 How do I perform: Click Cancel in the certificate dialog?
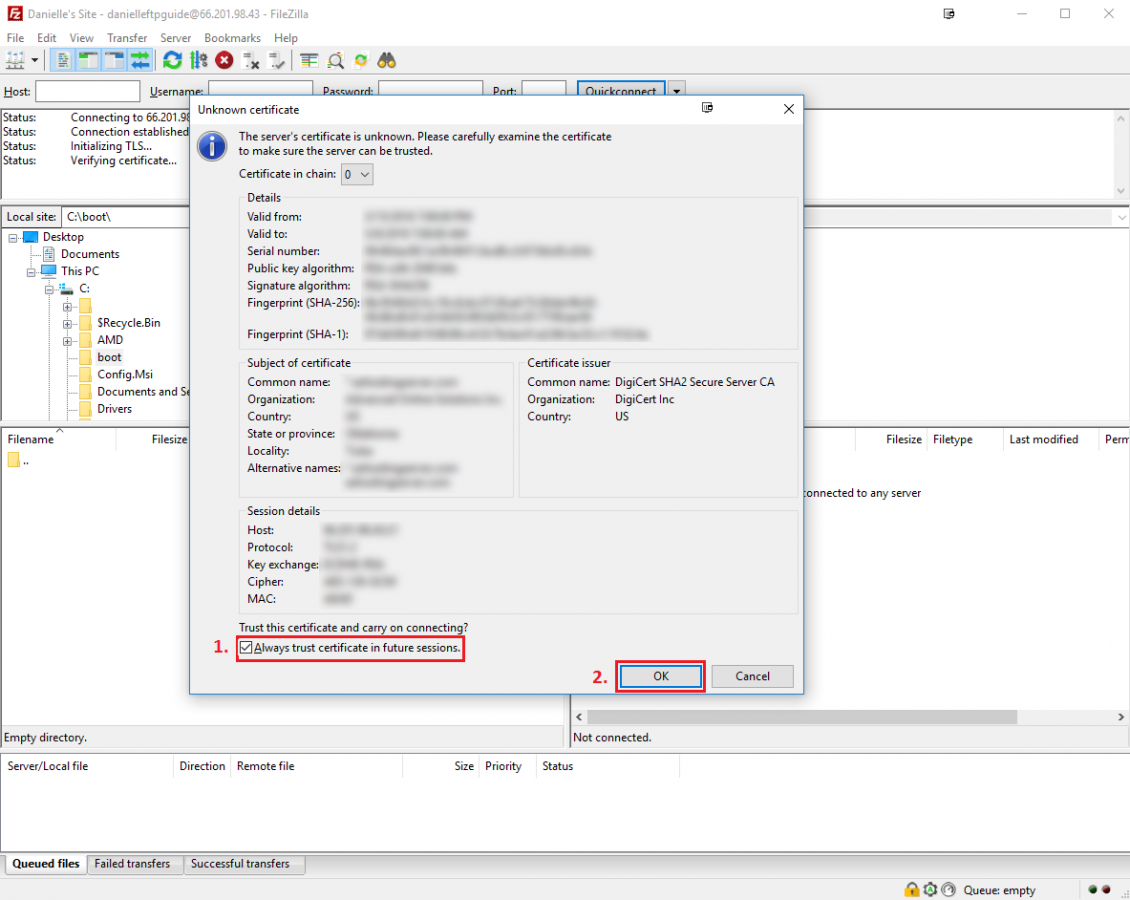752,676
